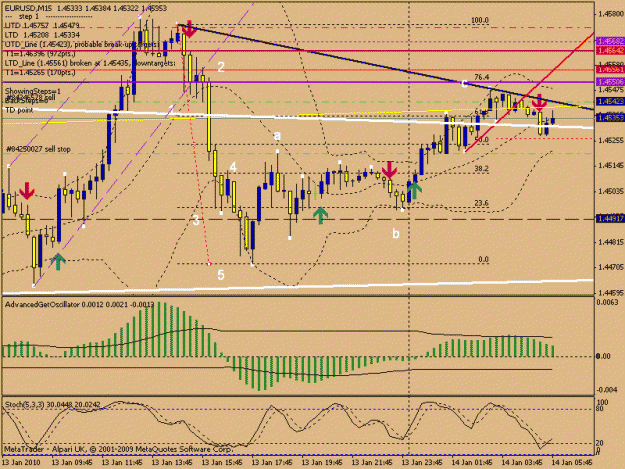Click the red 1.45561 price tag

(610, 70)
